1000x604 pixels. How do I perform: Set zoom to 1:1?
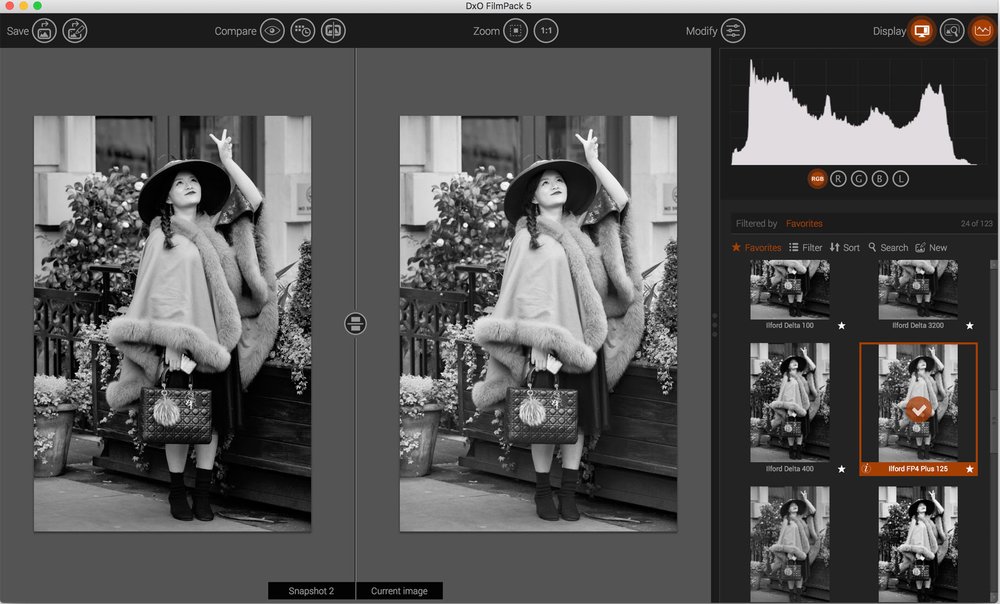(546, 31)
